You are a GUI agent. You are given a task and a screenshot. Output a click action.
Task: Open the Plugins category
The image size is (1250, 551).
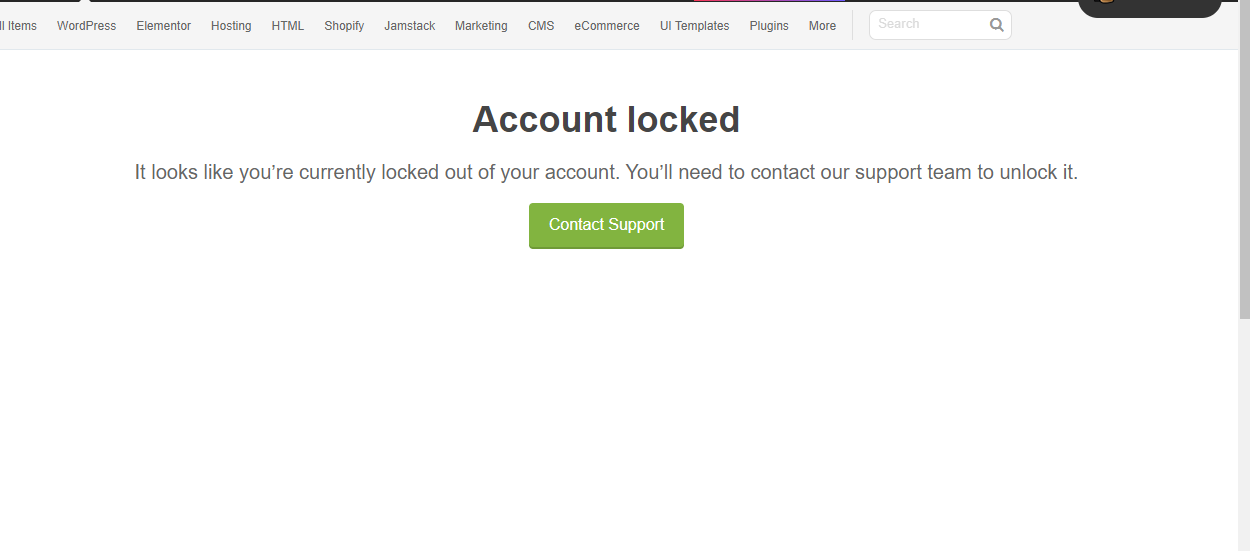click(x=769, y=26)
